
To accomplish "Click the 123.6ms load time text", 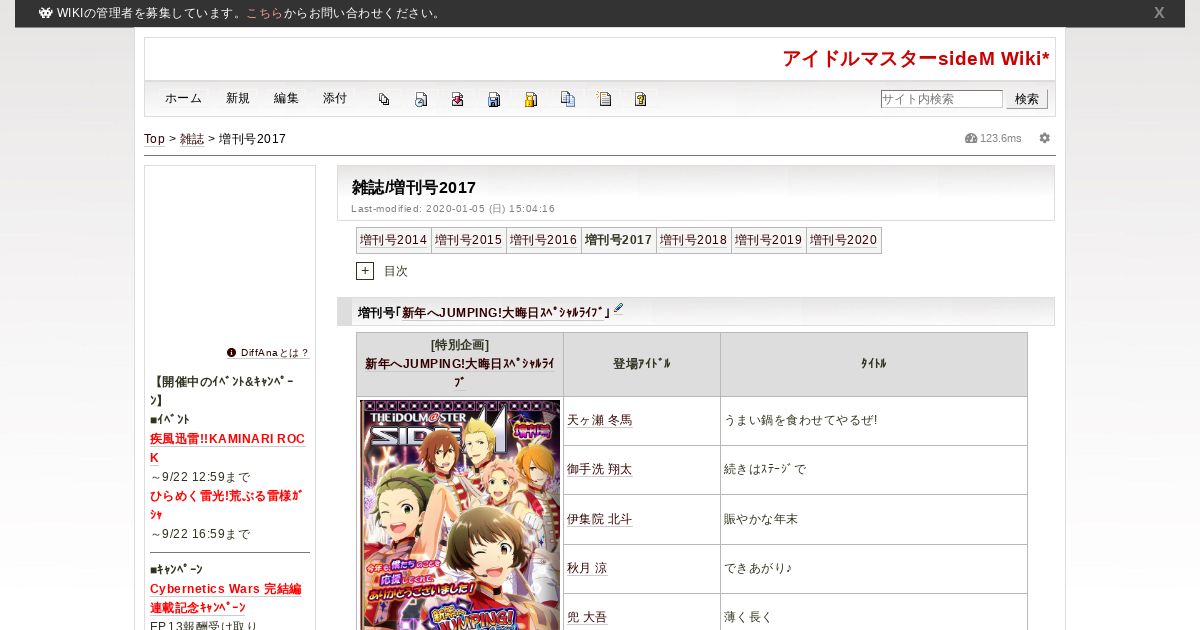I will 1001,138.
